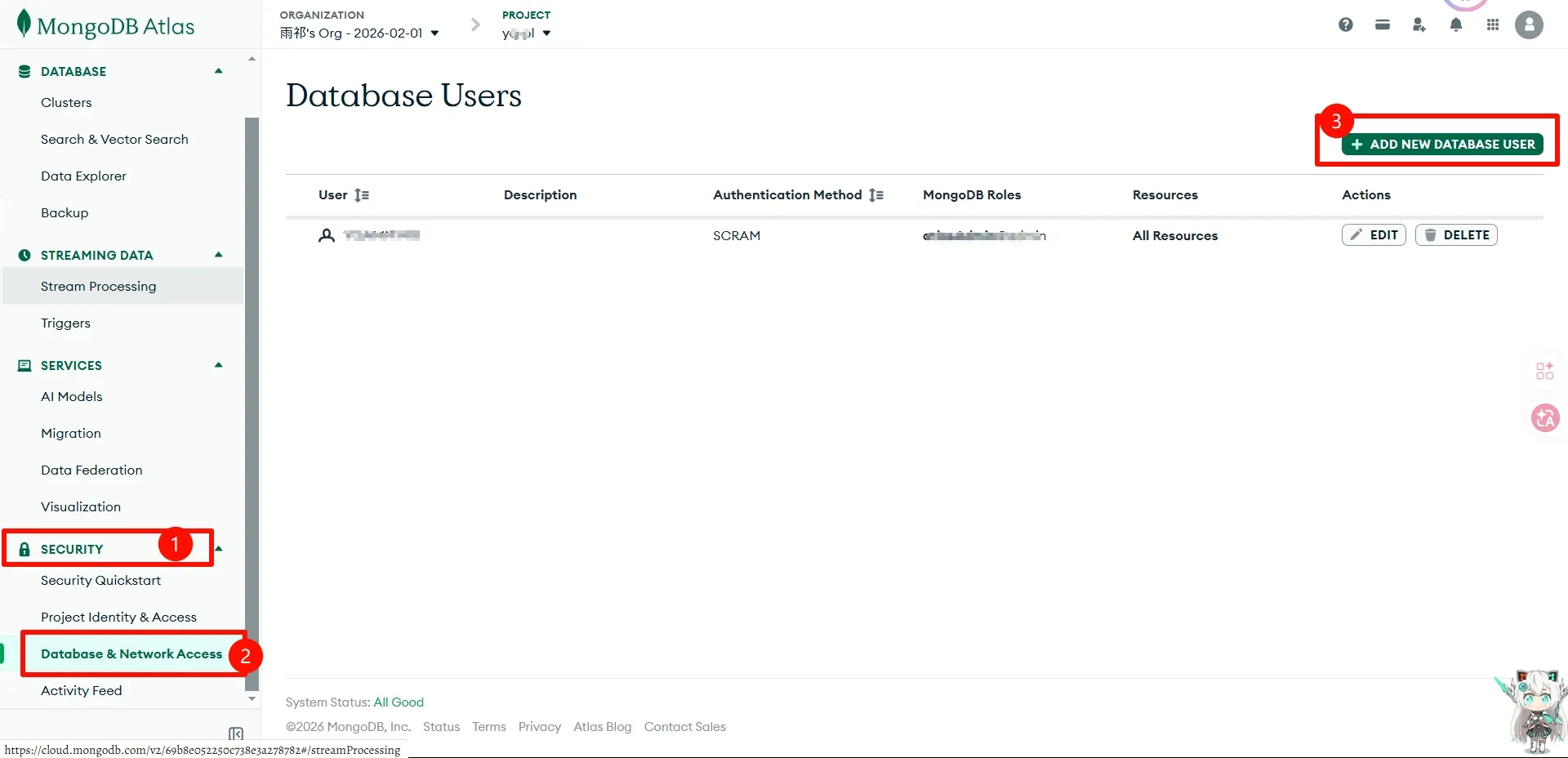This screenshot has width=1568, height=758.
Task: Open the billing card icon in header
Action: [1383, 25]
